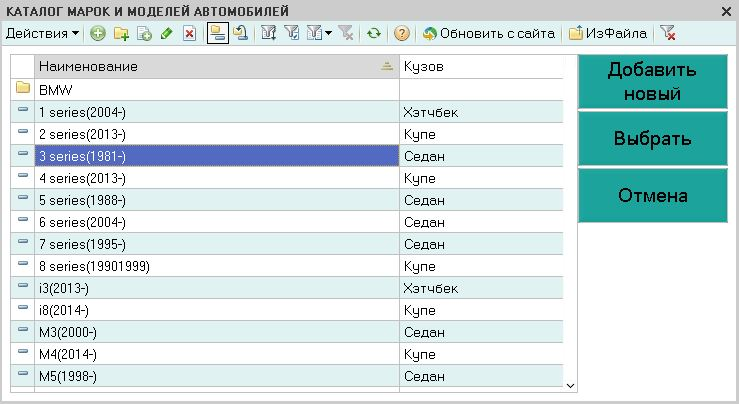Click the Добавить новый button

coord(653,82)
